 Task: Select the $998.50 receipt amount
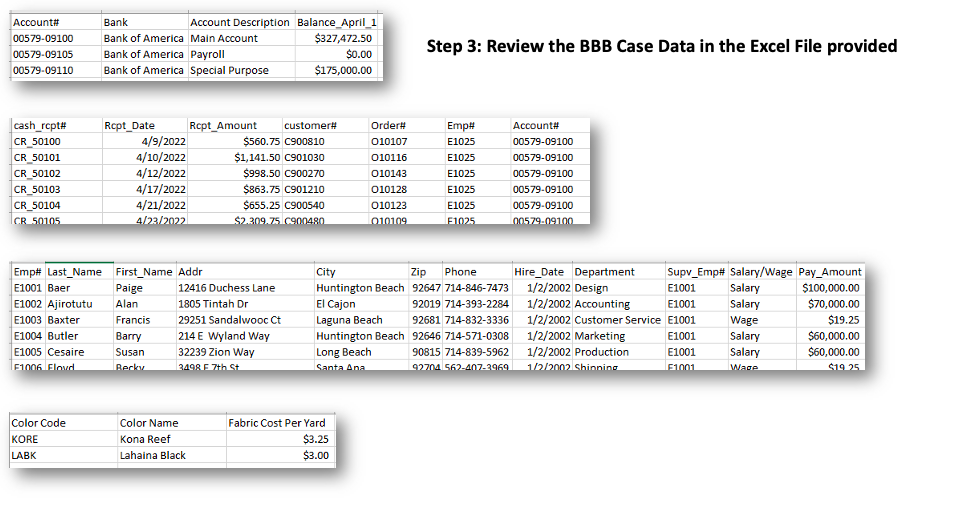click(x=261, y=173)
